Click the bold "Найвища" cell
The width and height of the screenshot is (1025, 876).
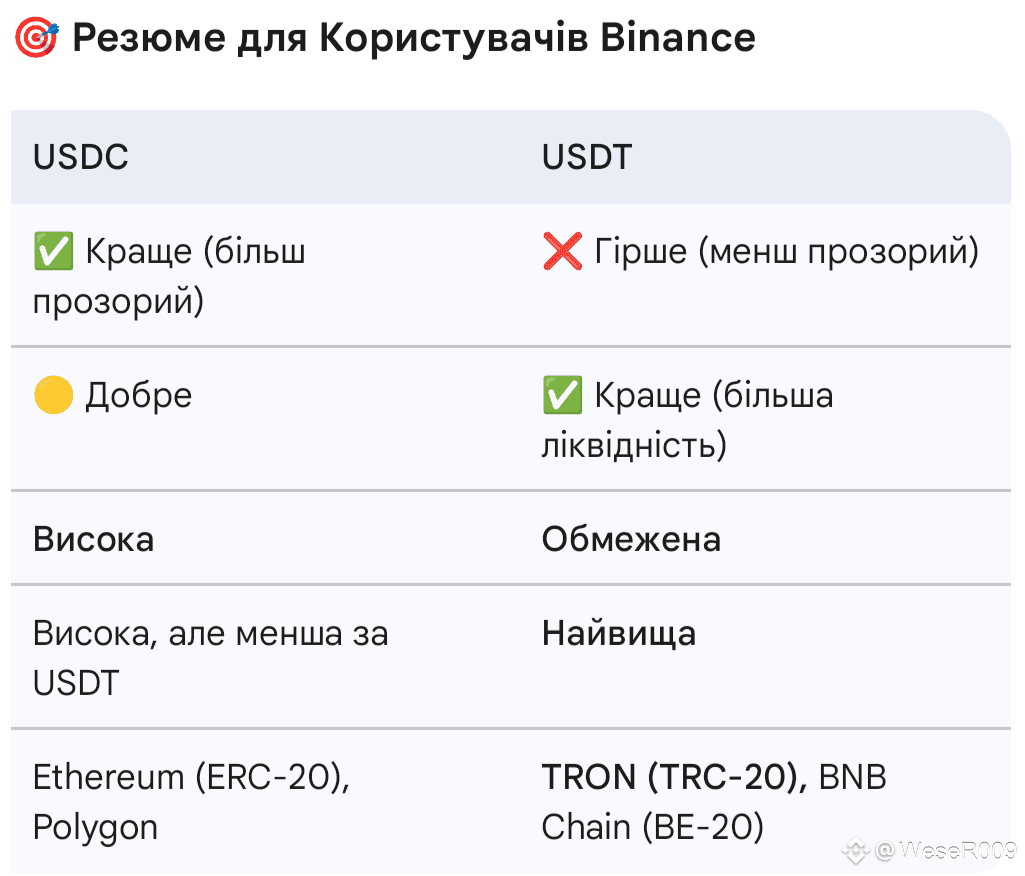click(x=619, y=634)
